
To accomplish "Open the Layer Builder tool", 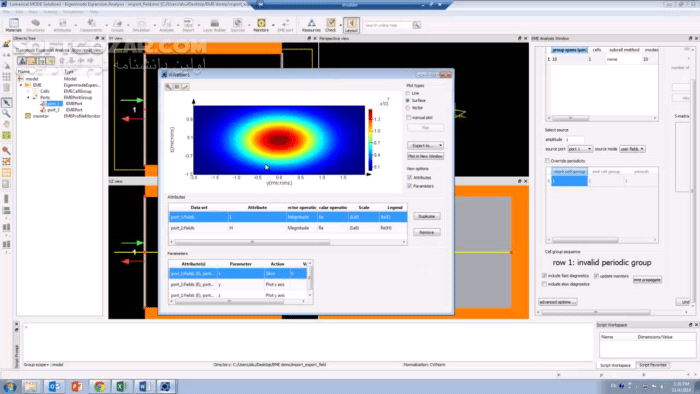I will [214, 25].
